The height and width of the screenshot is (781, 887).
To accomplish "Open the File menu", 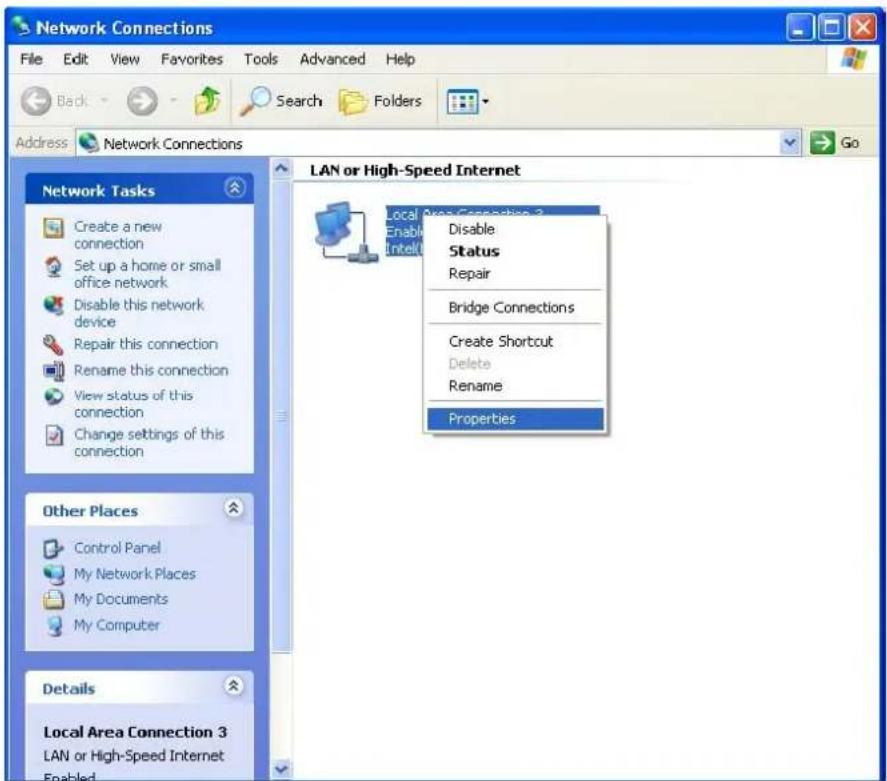I will (x=31, y=59).
